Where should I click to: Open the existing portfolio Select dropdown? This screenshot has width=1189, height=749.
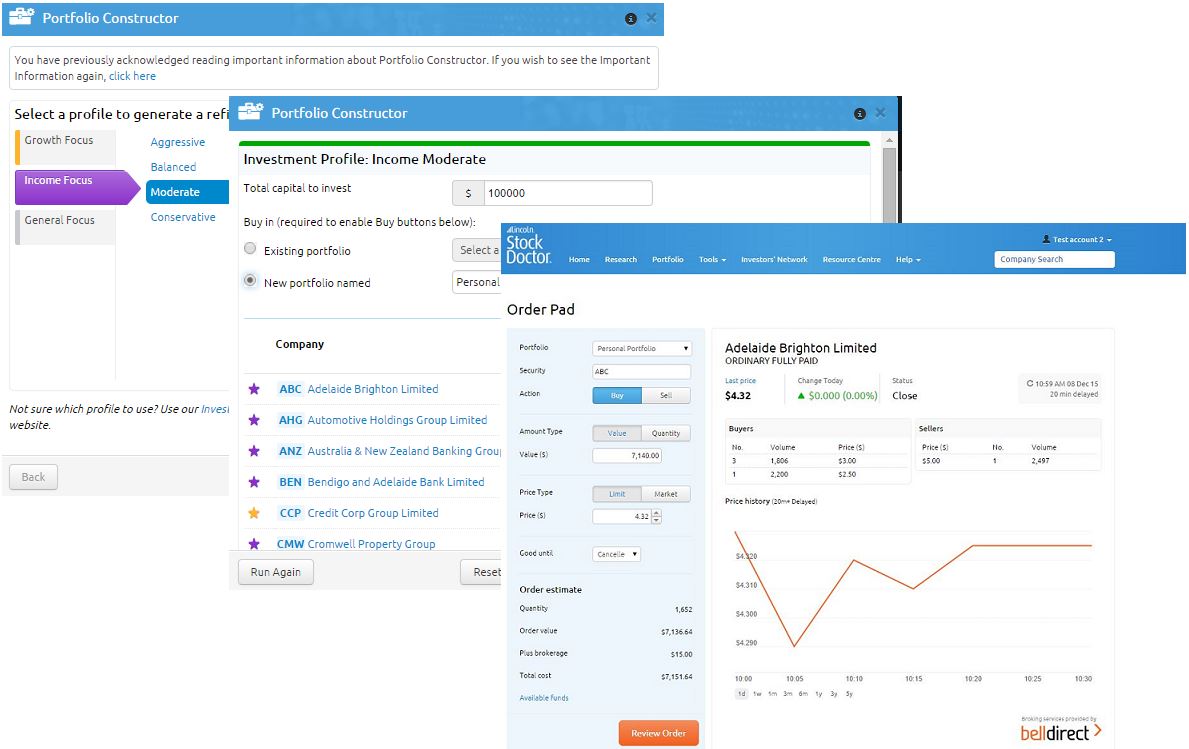tap(478, 250)
